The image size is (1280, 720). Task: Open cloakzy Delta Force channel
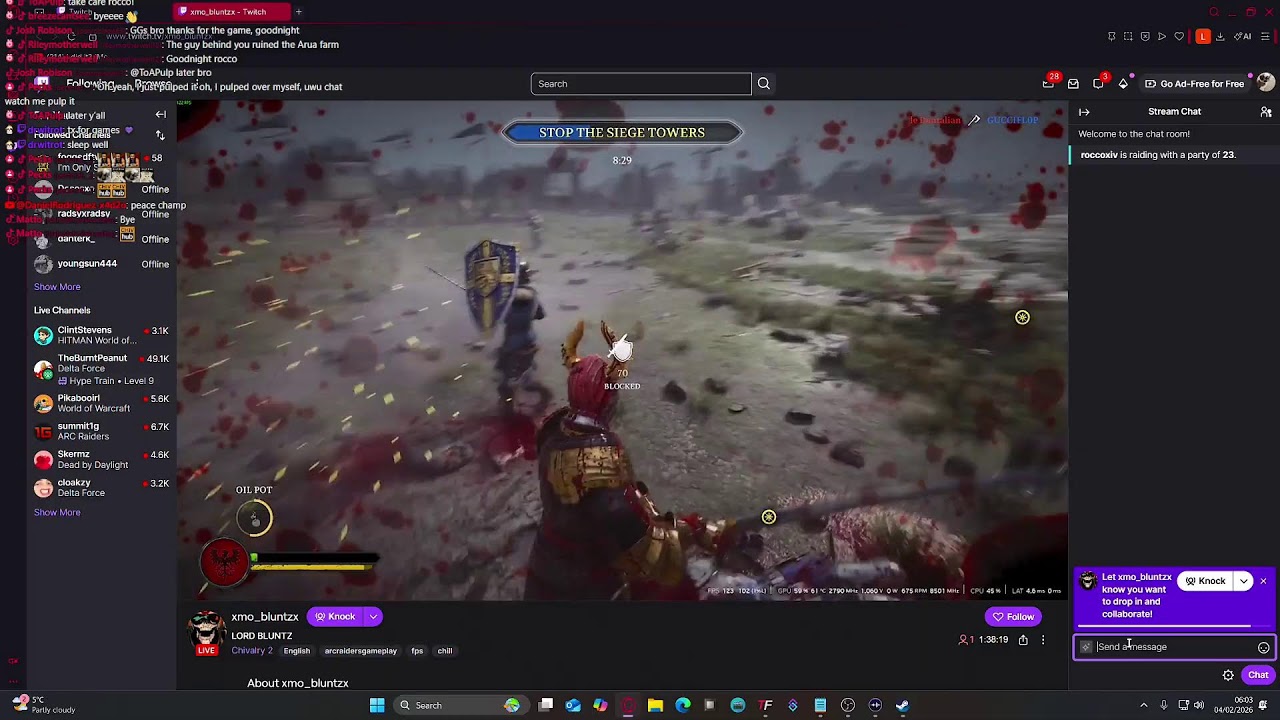[101, 487]
